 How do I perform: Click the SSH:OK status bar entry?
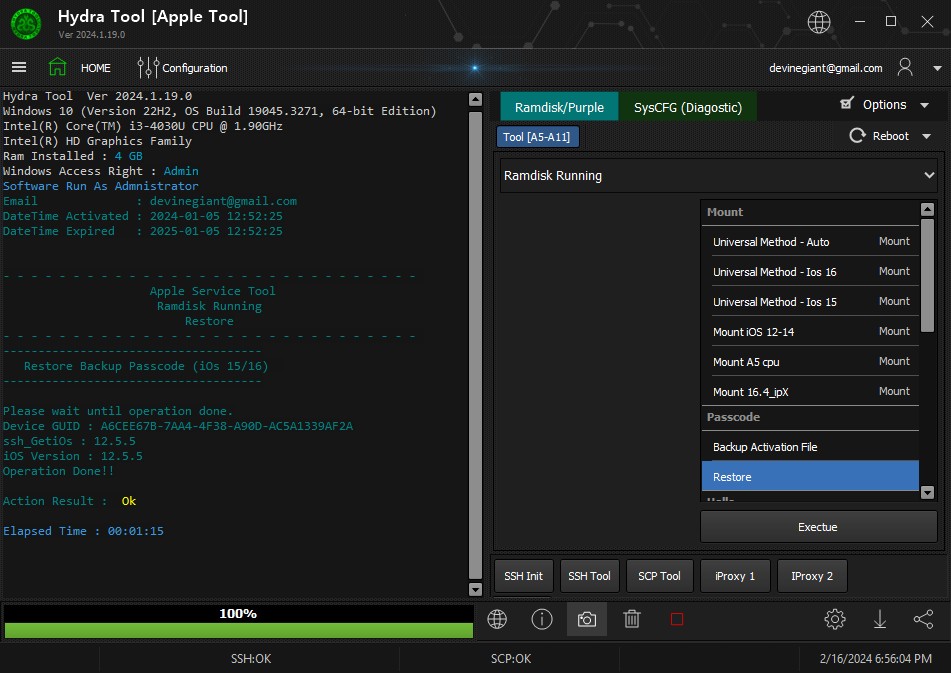coord(250,658)
